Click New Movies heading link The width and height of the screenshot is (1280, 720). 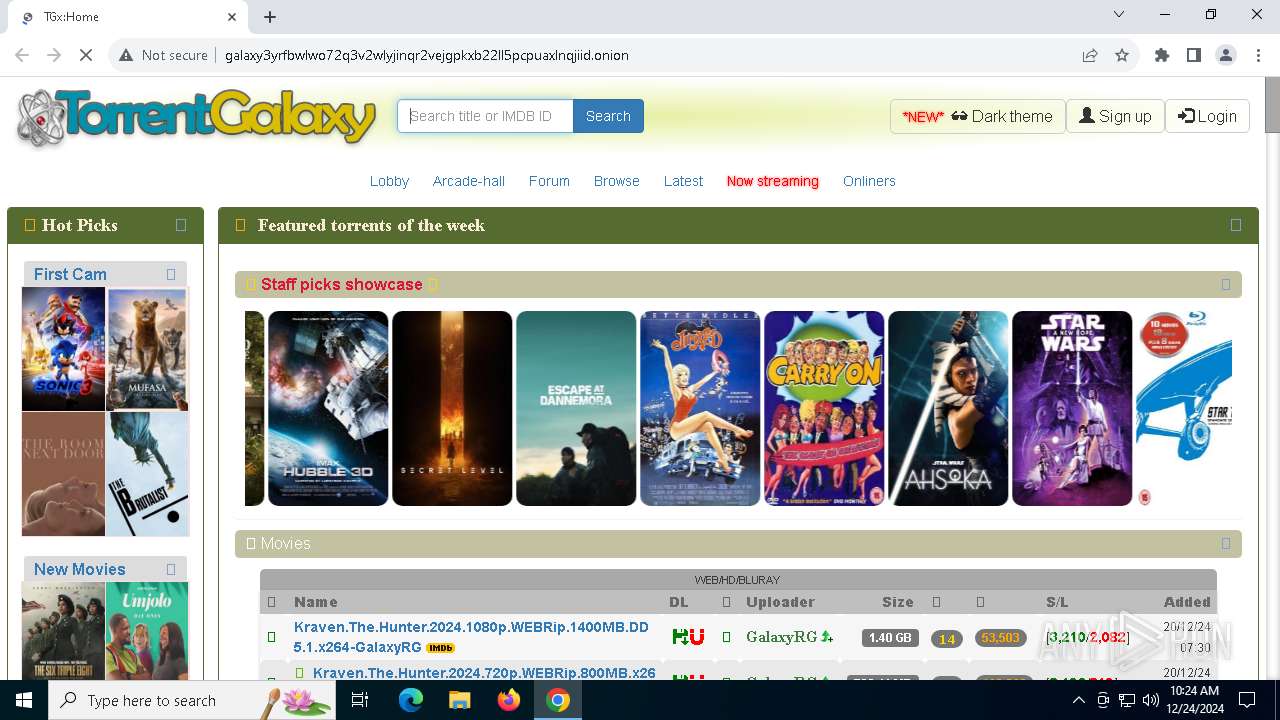pyautogui.click(x=80, y=569)
